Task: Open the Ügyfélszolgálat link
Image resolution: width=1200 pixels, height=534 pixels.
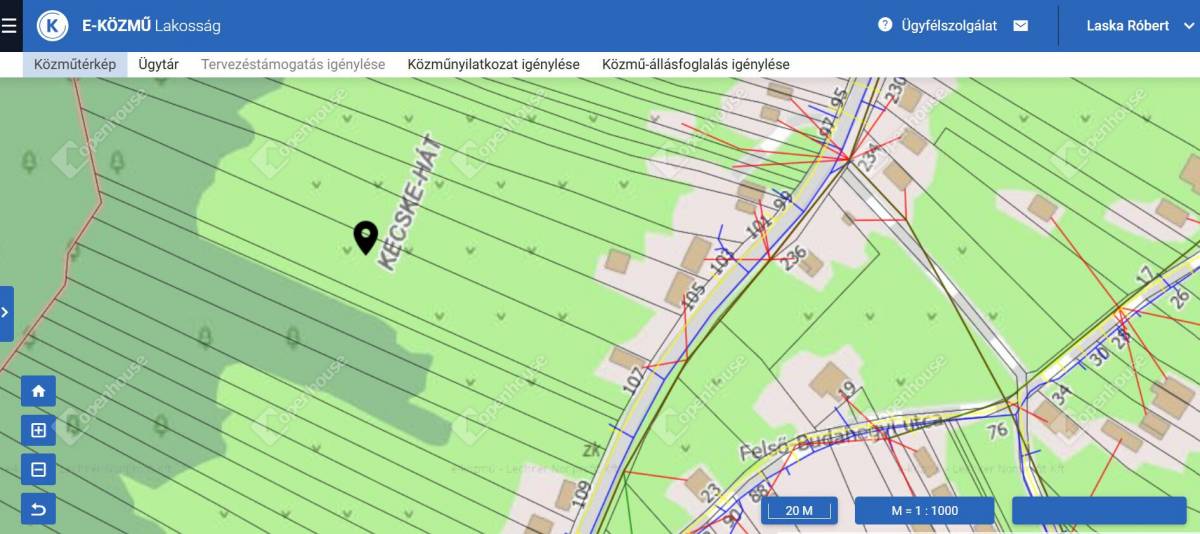Action: (949, 26)
